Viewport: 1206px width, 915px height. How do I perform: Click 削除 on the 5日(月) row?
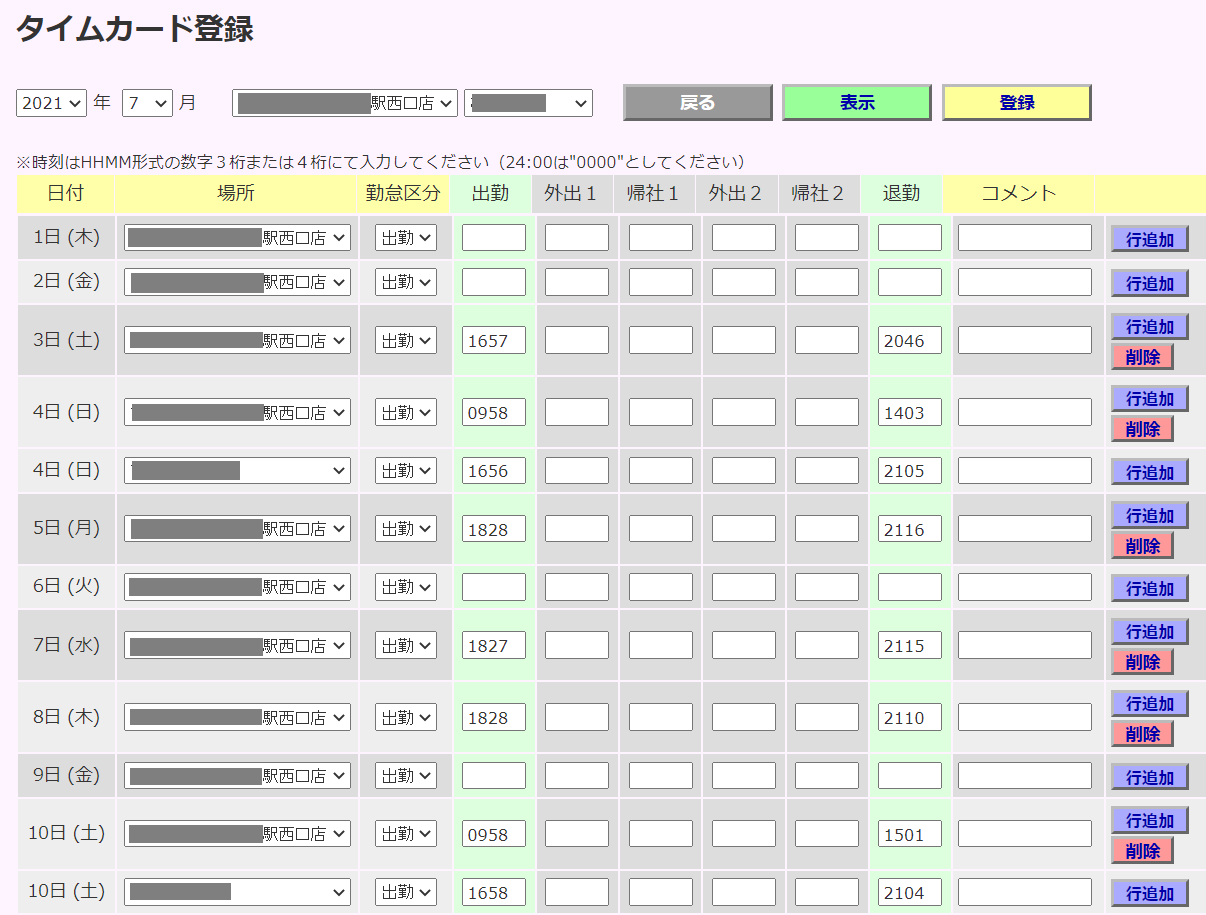coord(1144,545)
